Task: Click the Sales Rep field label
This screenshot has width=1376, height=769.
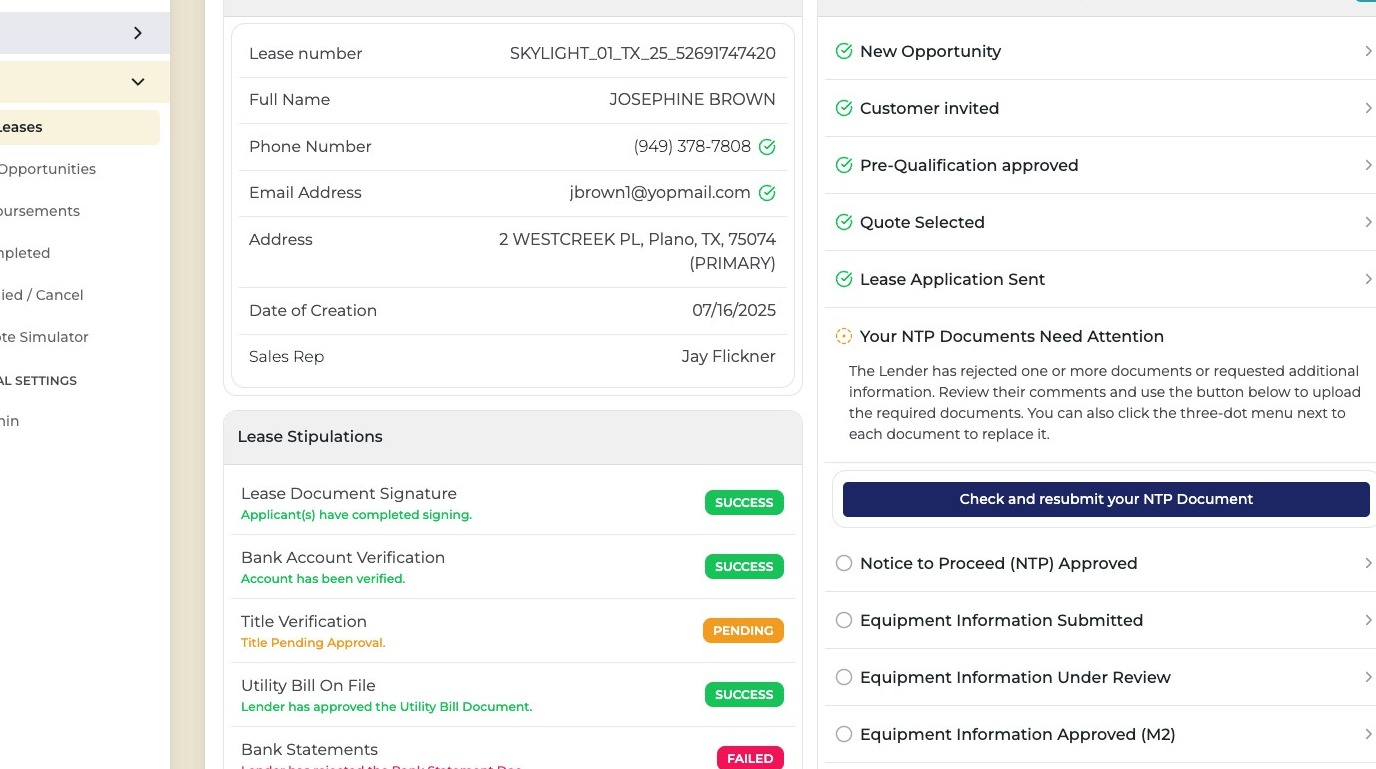Action: click(287, 357)
